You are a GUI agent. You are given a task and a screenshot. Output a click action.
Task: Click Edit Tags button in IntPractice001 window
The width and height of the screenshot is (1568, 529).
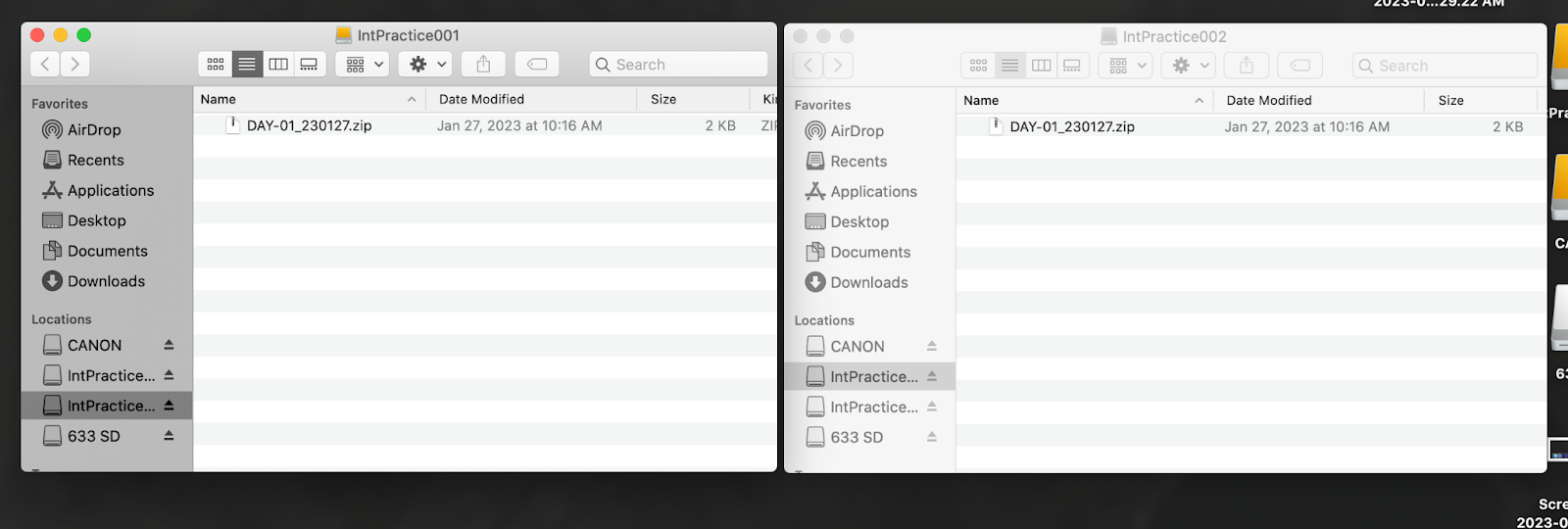coord(537,65)
